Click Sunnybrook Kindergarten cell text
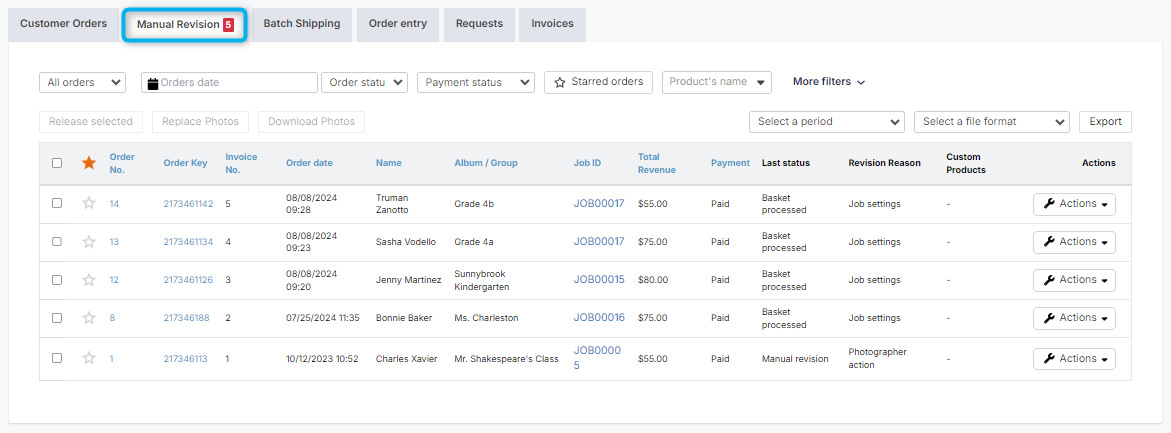 (482, 280)
